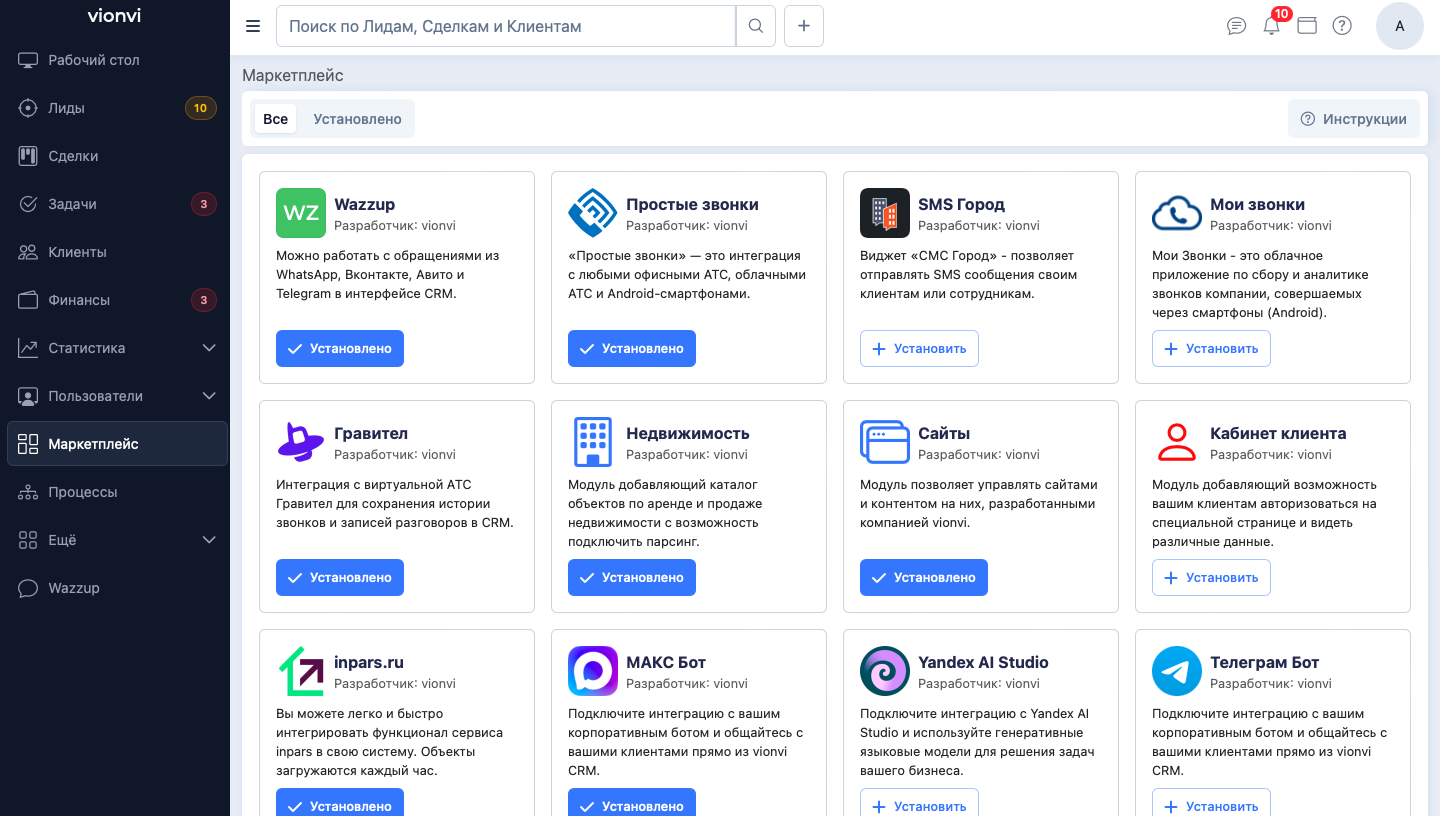This screenshot has height=816, width=1440.
Task: Open Клиенты in the sidebar
Action: tap(118, 252)
